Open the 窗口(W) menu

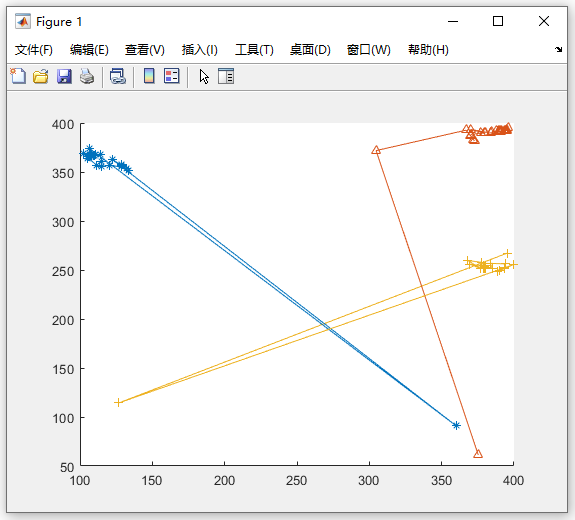point(369,50)
